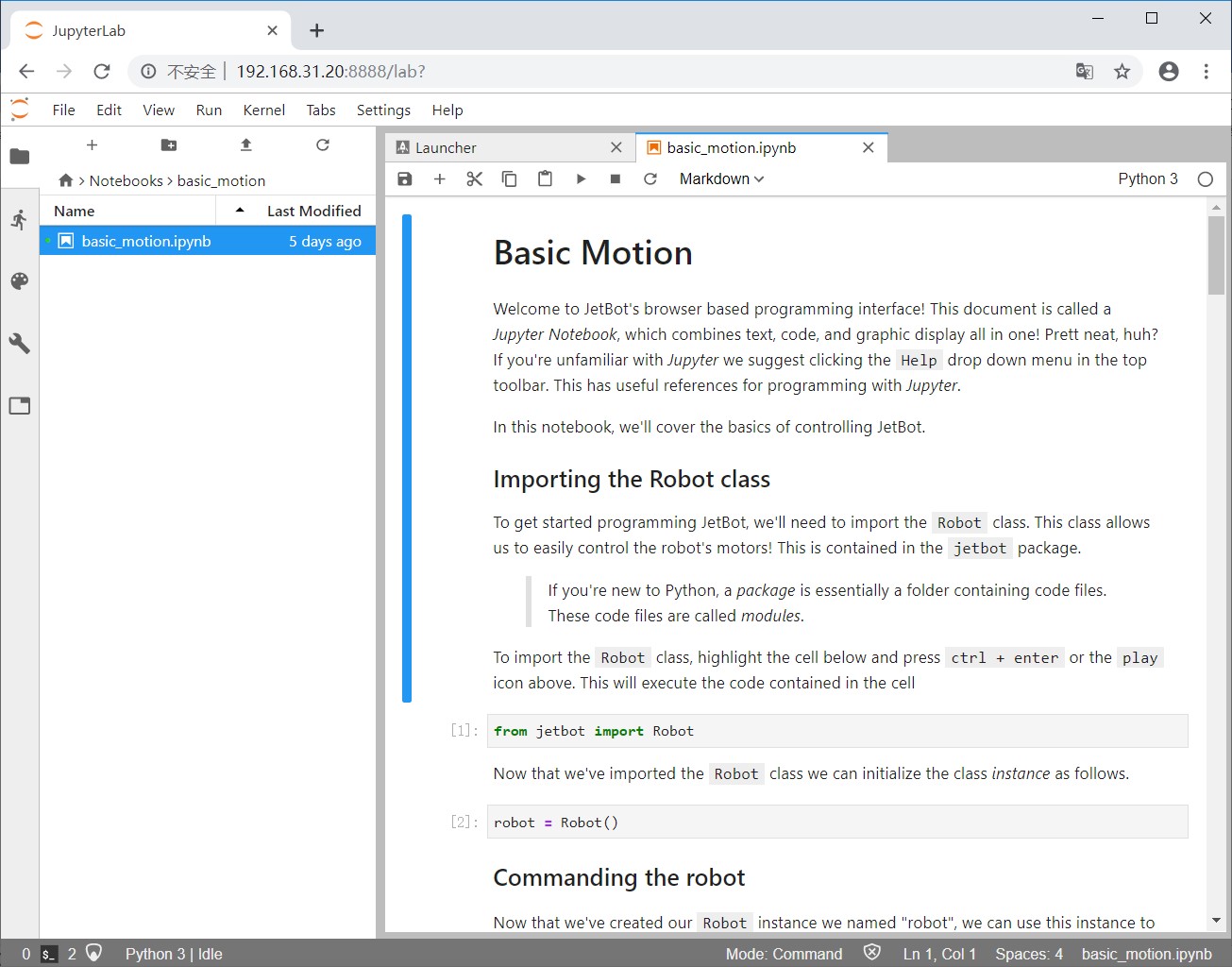Image resolution: width=1232 pixels, height=967 pixels.
Task: Open the browser profile account icon
Action: [x=1169, y=71]
